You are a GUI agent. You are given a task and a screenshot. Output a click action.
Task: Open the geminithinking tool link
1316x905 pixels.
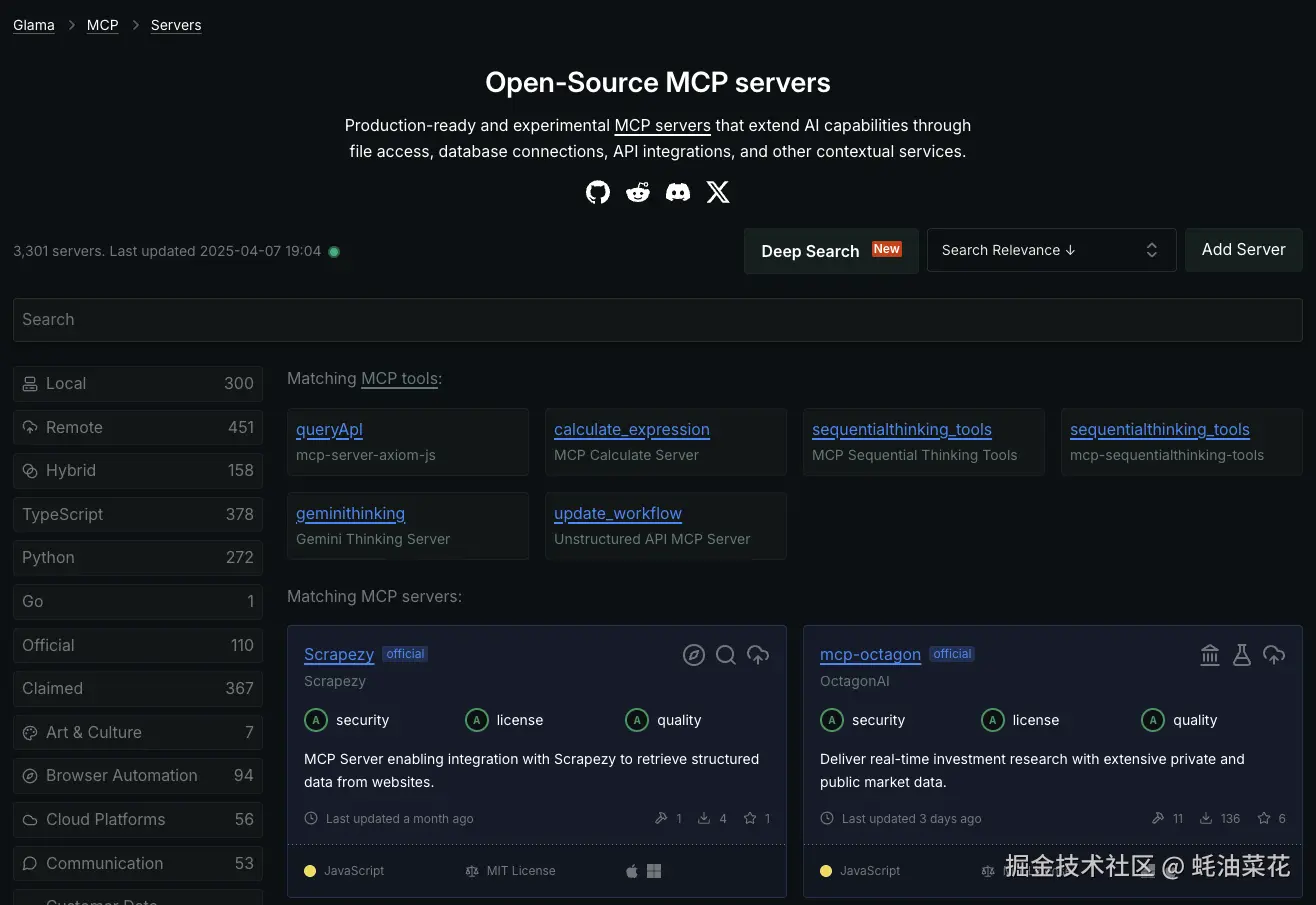(x=351, y=514)
